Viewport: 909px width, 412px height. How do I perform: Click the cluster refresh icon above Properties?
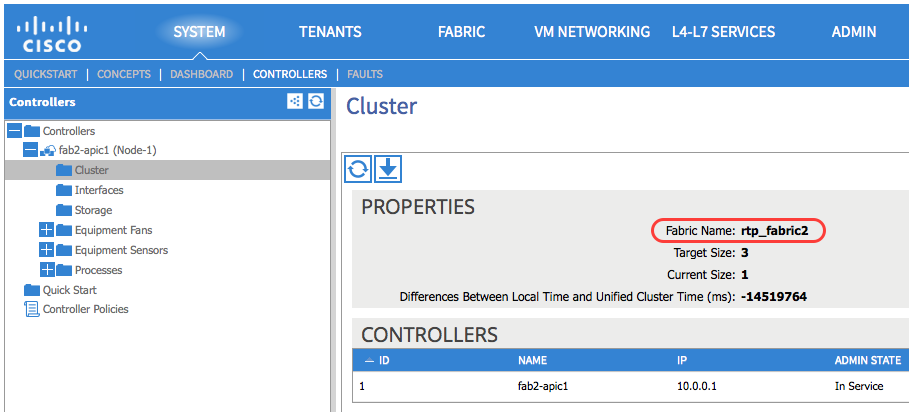(358, 169)
